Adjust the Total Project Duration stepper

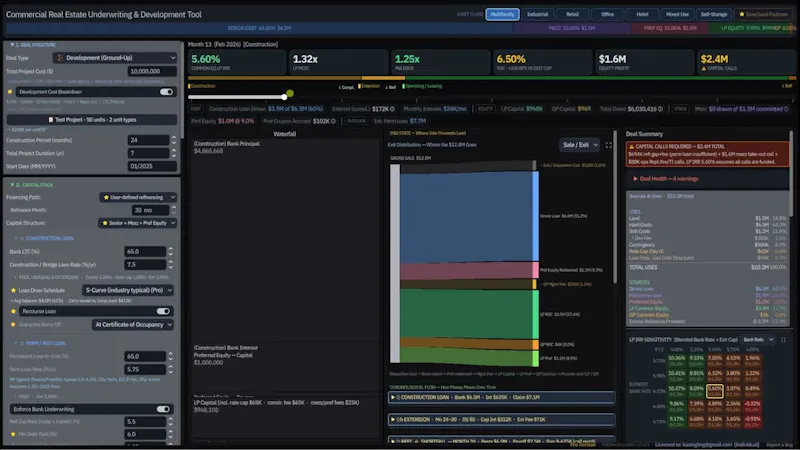(174, 153)
